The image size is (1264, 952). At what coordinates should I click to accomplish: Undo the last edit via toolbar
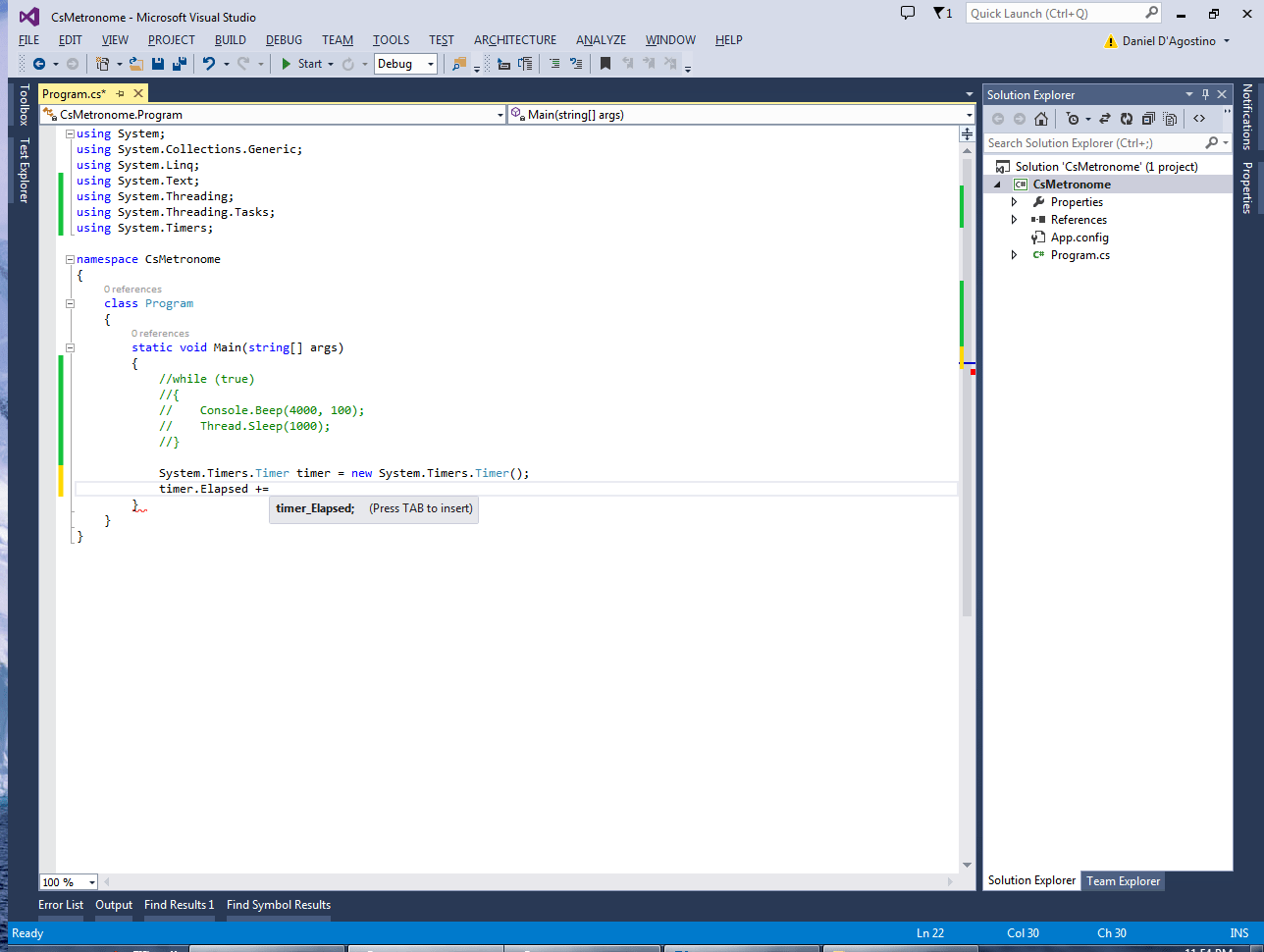point(209,64)
